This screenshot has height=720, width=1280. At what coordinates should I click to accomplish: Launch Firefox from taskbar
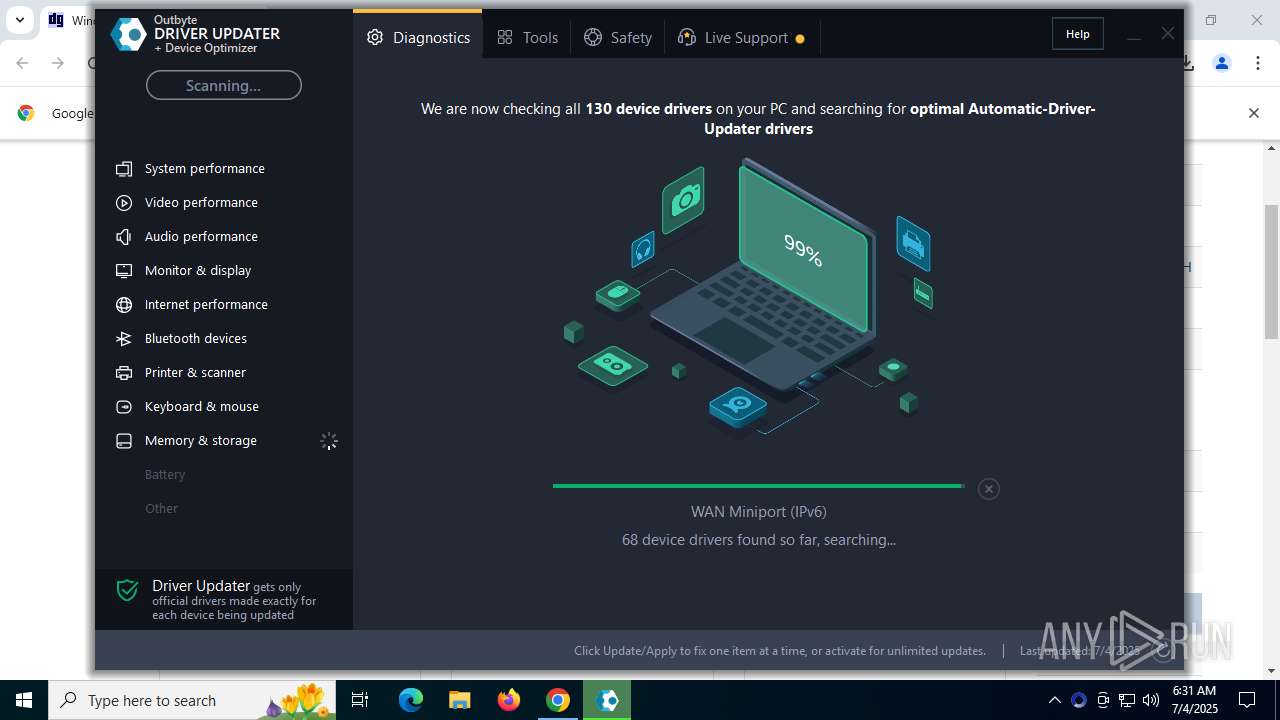509,700
